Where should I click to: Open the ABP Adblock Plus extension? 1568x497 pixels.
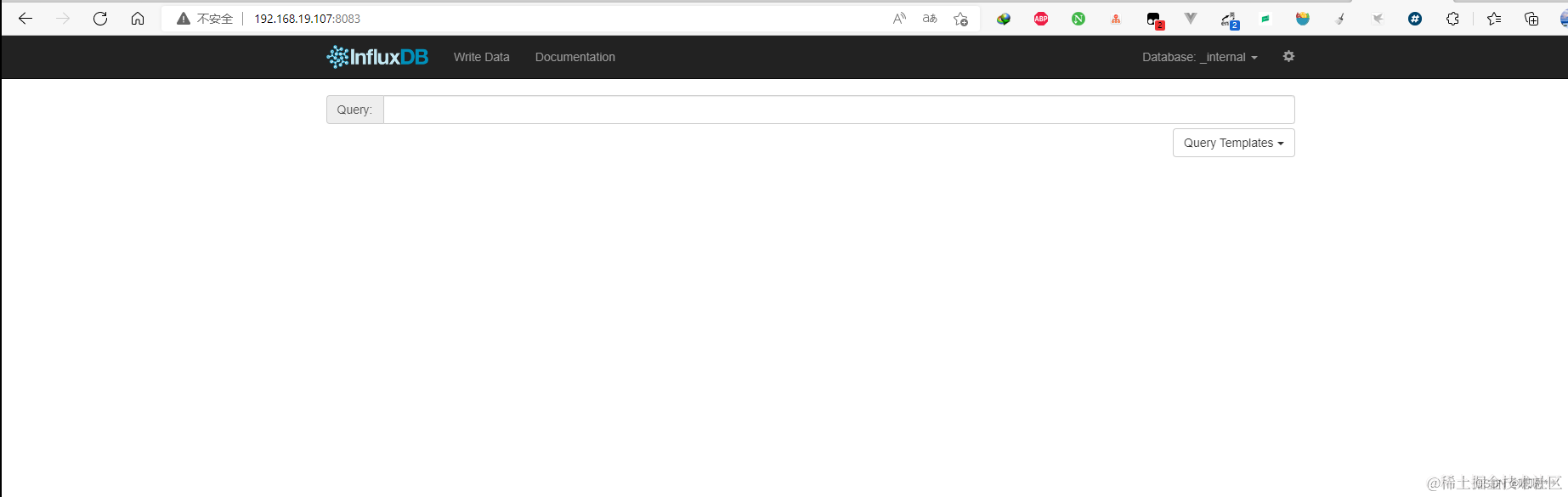point(1041,19)
